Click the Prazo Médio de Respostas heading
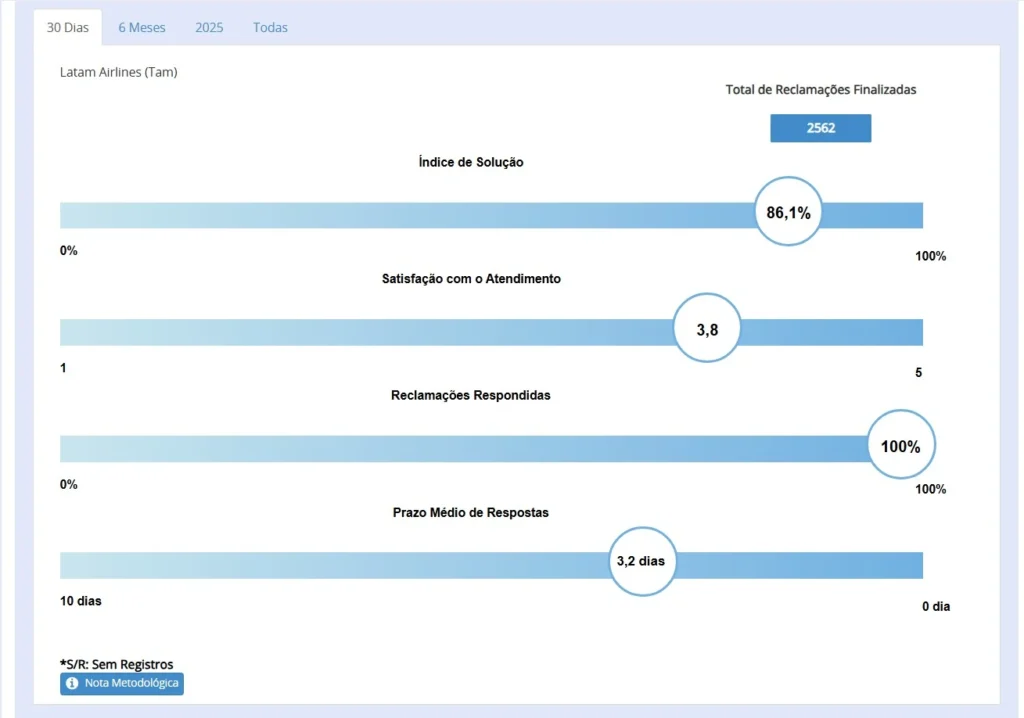Screen dimensions: 1024x718 pyautogui.click(x=470, y=512)
